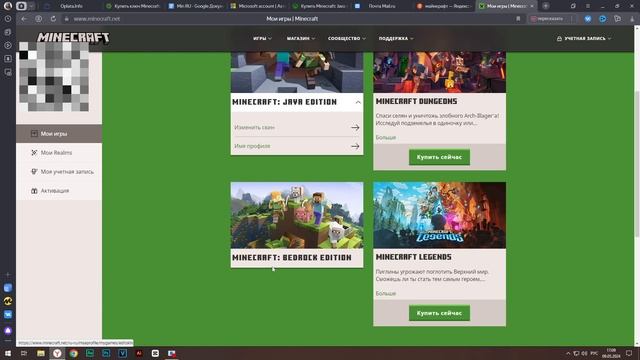
Task: Go back with the browser back arrow
Action: pos(24,19)
